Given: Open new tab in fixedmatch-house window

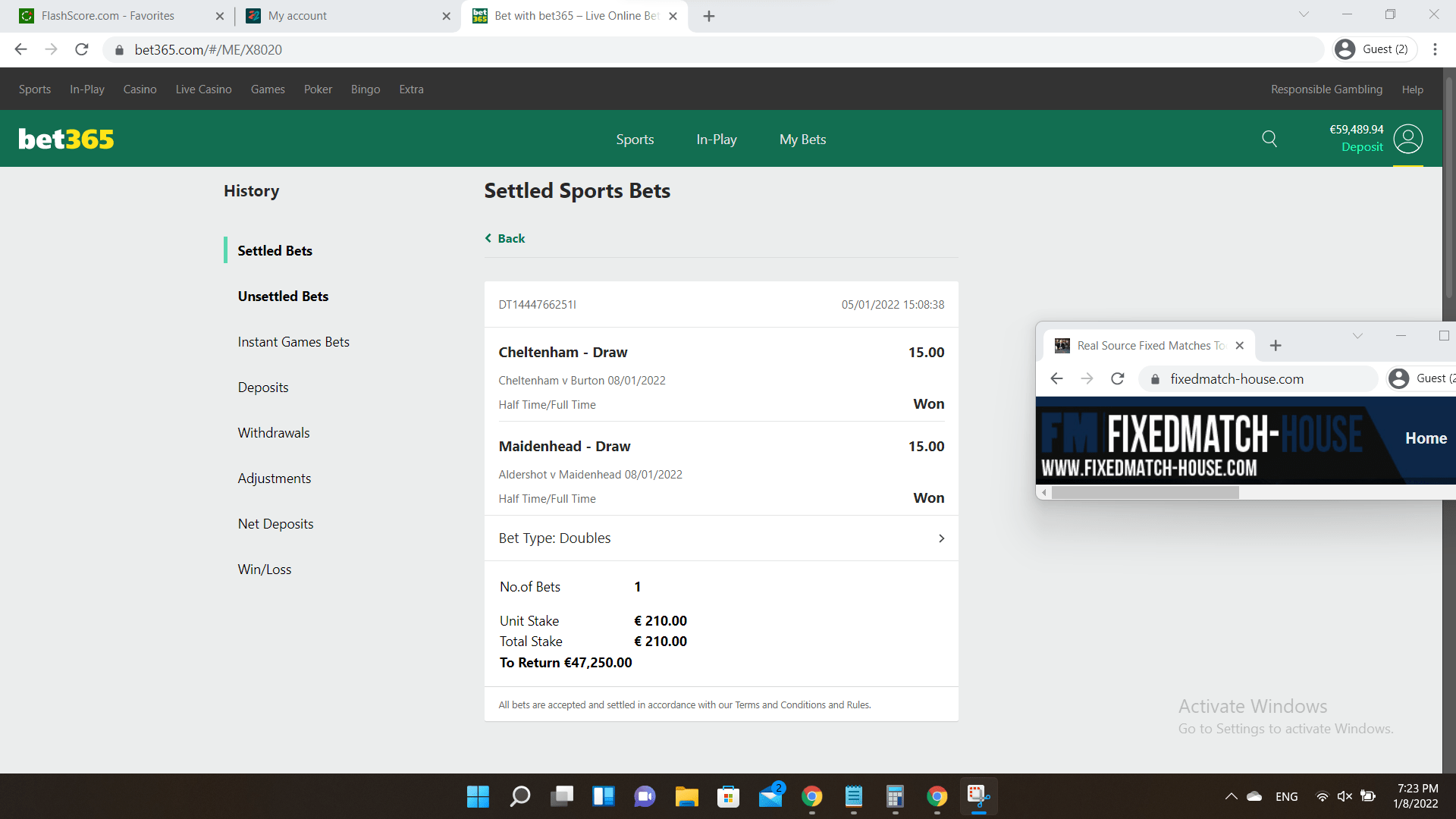Looking at the screenshot, I should [x=1276, y=345].
